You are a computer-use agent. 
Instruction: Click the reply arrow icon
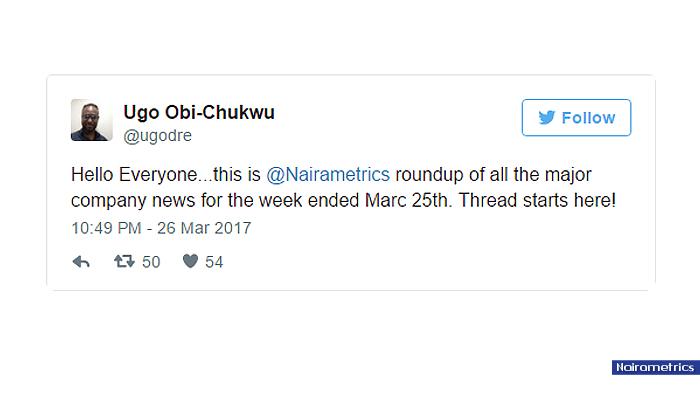[x=81, y=262]
